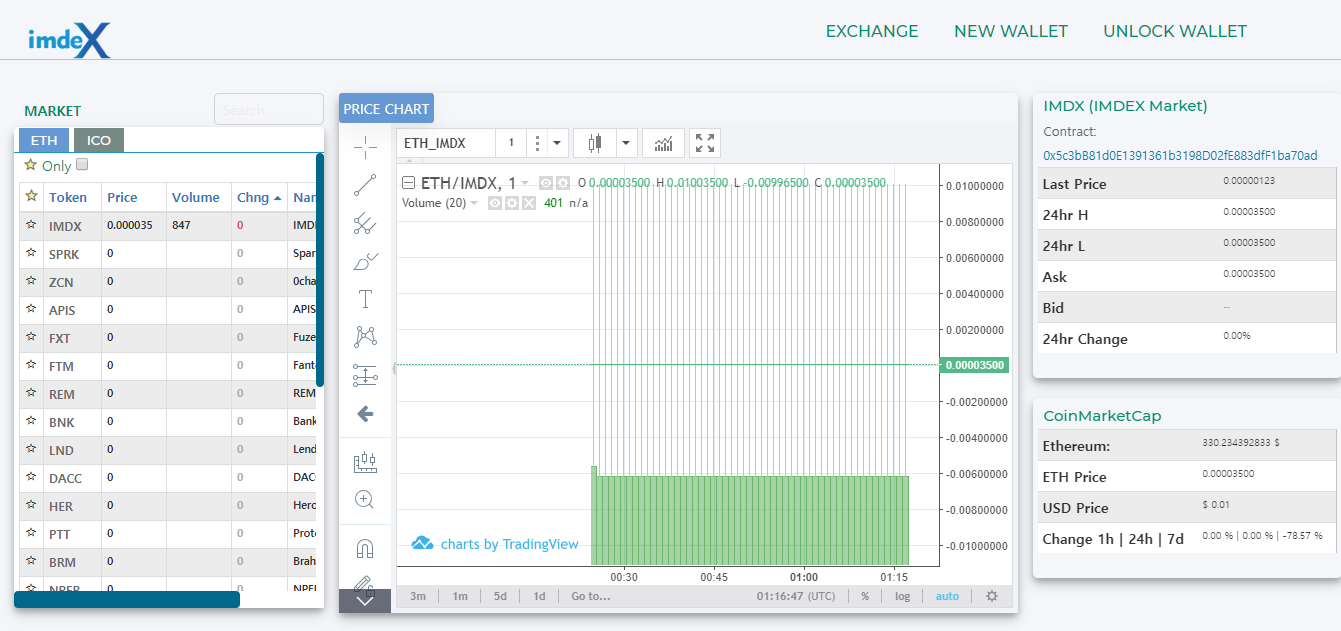This screenshot has height=631, width=1341.
Task: Open ETH/IMDX series settings gear
Action: tap(563, 183)
